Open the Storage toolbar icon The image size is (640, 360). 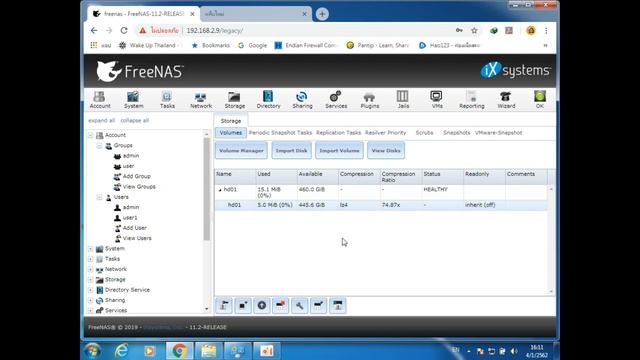[x=234, y=100]
